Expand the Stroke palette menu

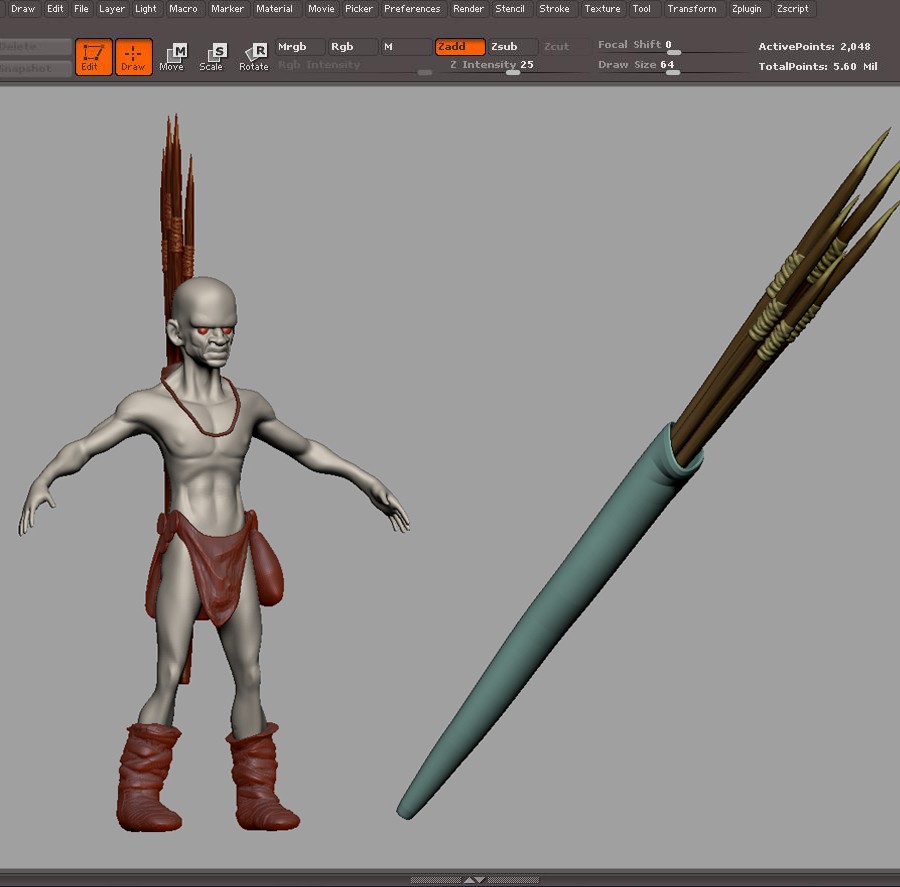[x=554, y=9]
